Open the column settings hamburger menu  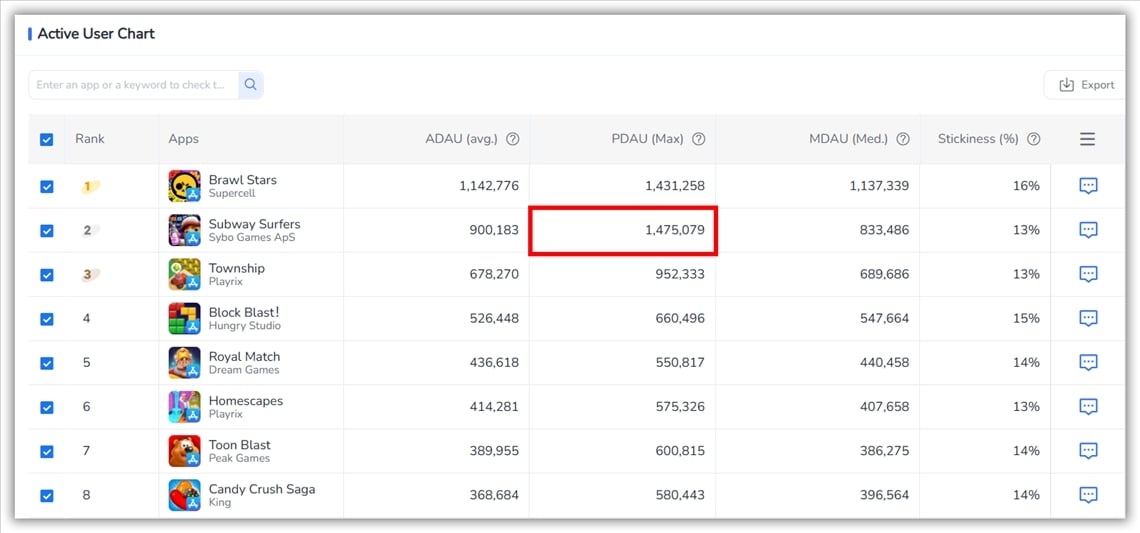click(1087, 139)
